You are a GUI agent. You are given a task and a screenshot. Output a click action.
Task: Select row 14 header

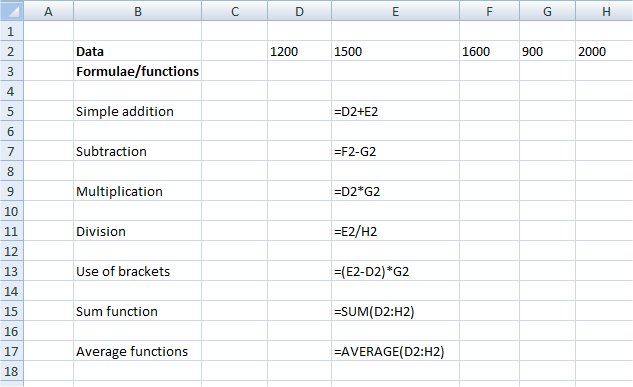[12, 291]
